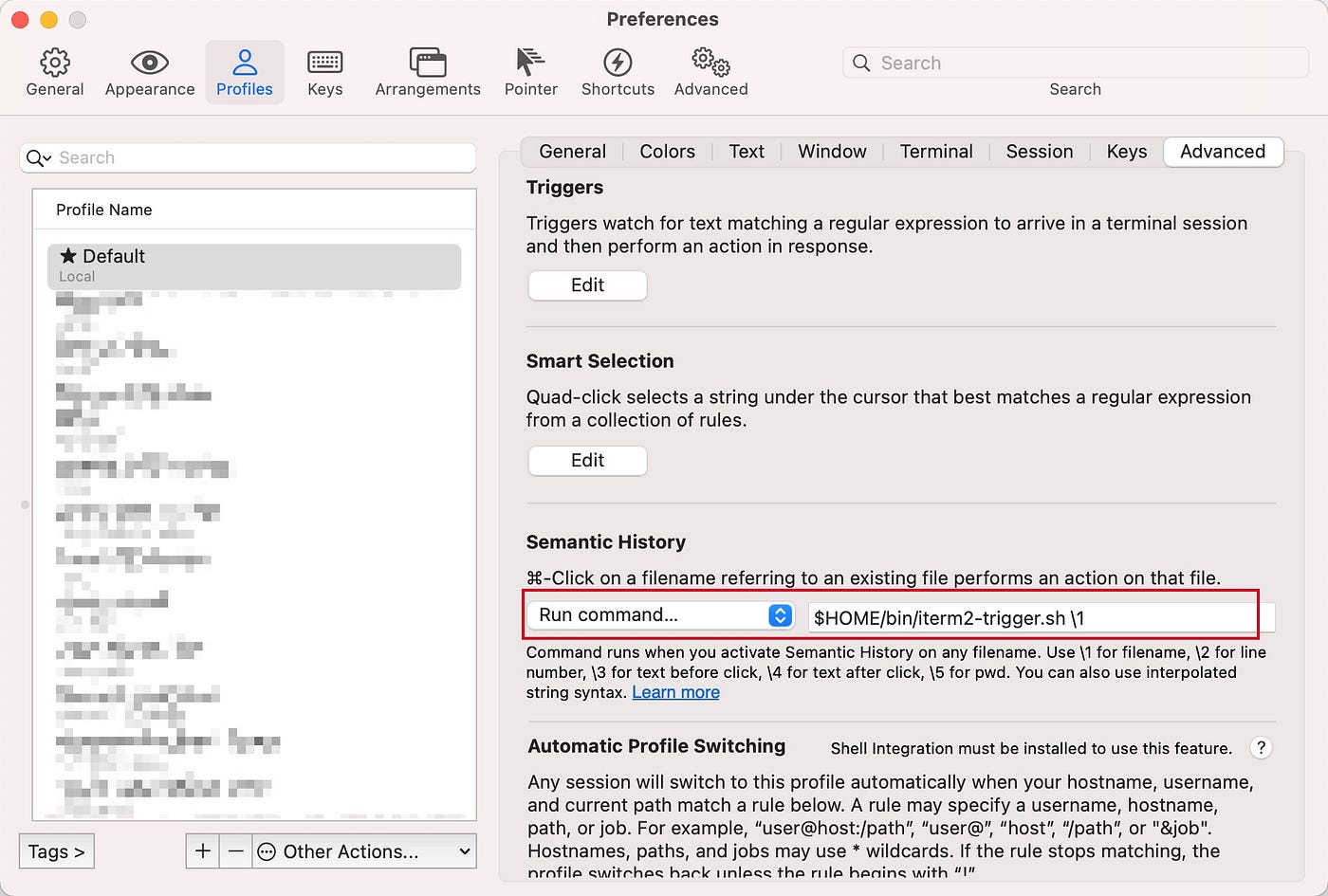1328x896 pixels.
Task: Open Pointer preferences cursor icon
Action: [x=530, y=63]
